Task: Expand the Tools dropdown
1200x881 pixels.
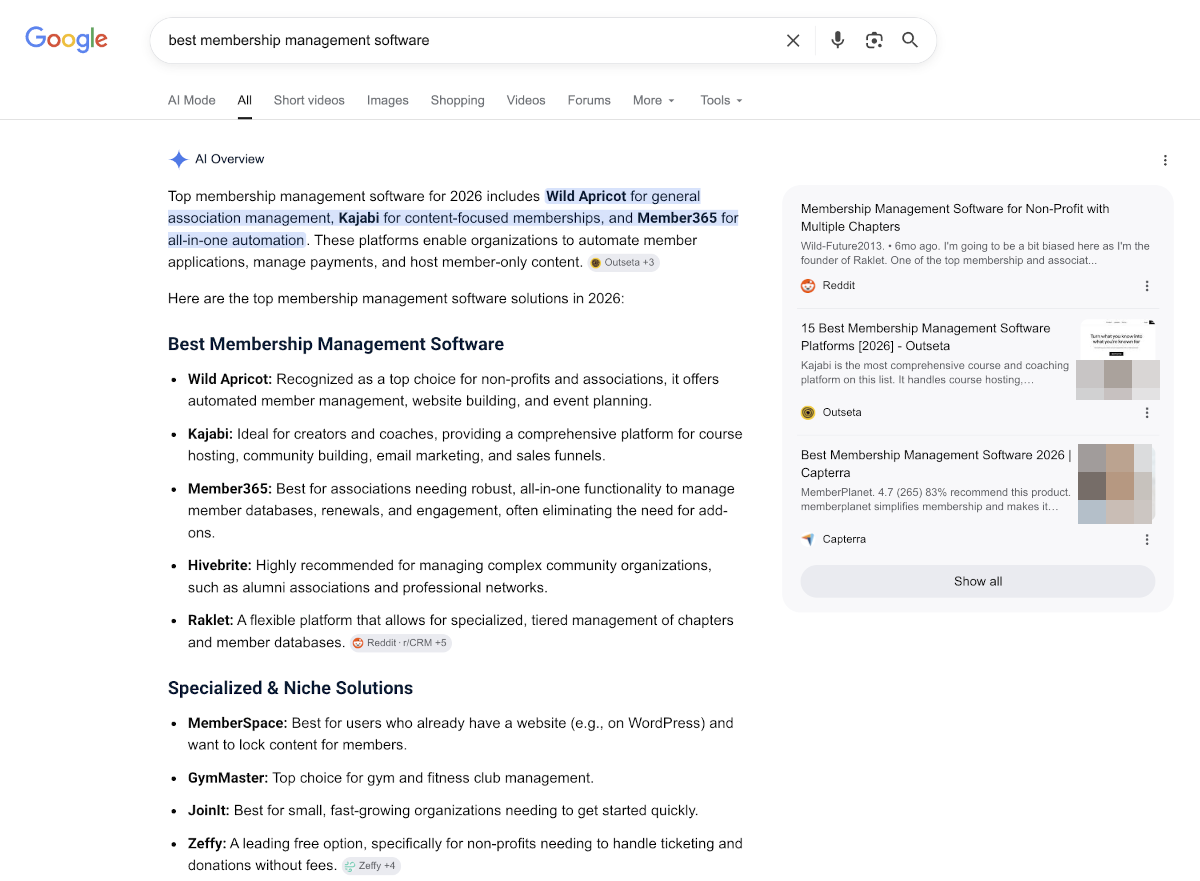Action: click(x=722, y=100)
